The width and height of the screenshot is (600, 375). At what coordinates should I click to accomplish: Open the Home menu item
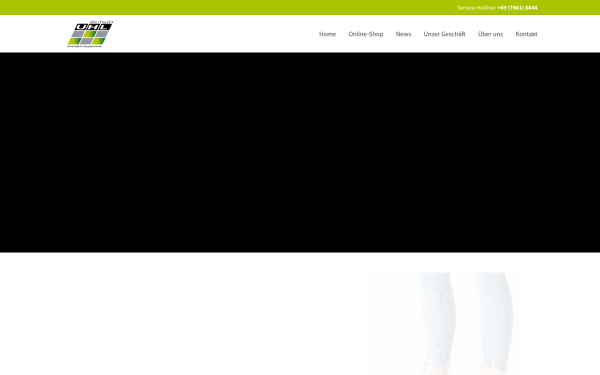[327, 34]
